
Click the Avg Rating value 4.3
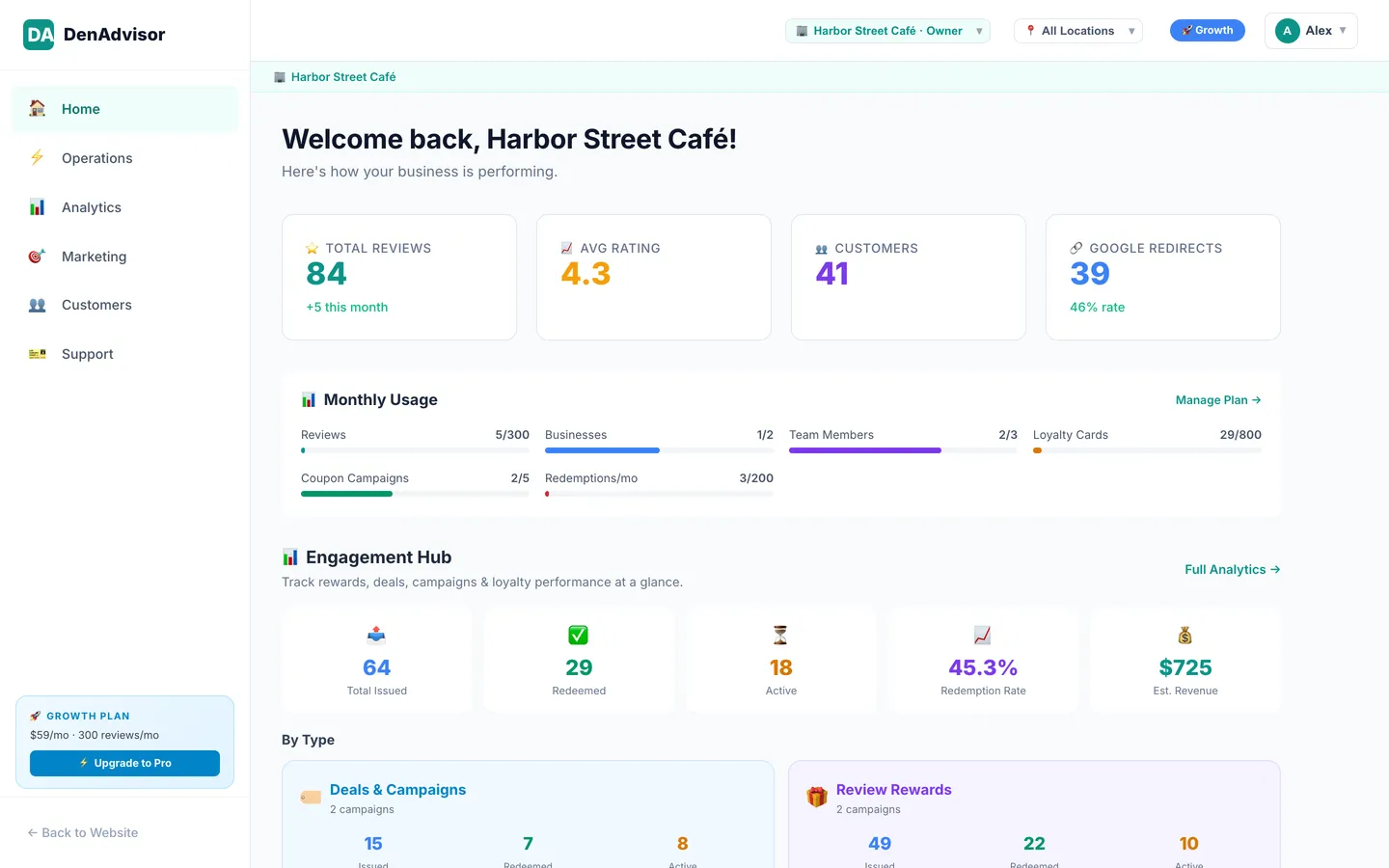coord(586,274)
